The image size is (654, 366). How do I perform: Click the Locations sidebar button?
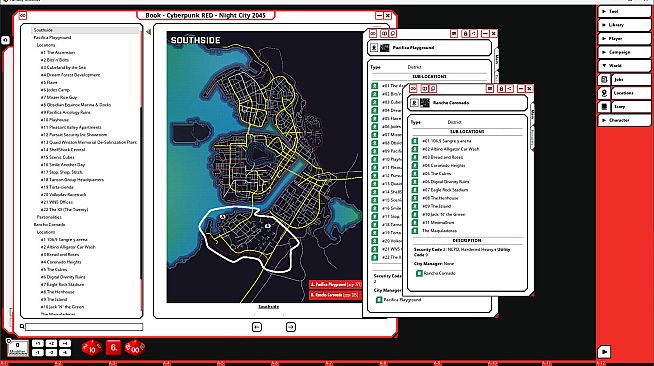click(631, 93)
